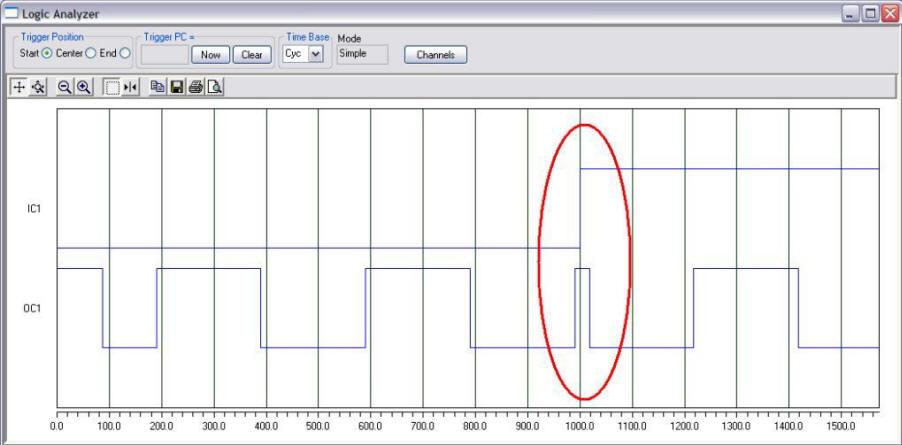Select End trigger position radio button
This screenshot has height=445, width=902.
125,53
